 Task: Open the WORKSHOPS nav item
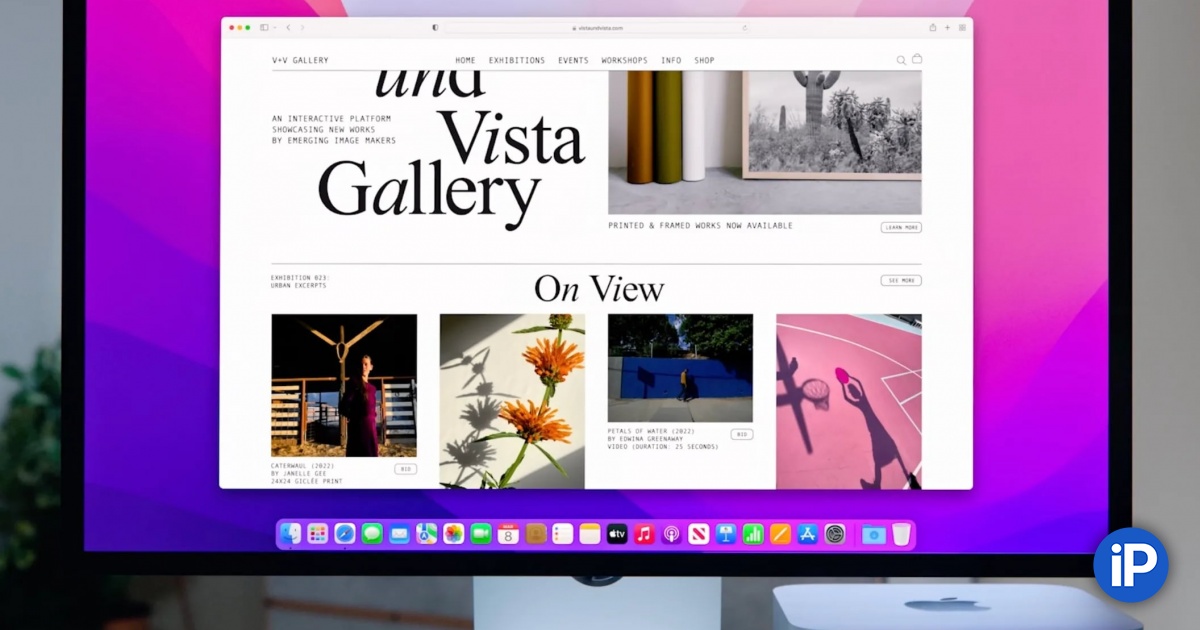click(x=624, y=60)
